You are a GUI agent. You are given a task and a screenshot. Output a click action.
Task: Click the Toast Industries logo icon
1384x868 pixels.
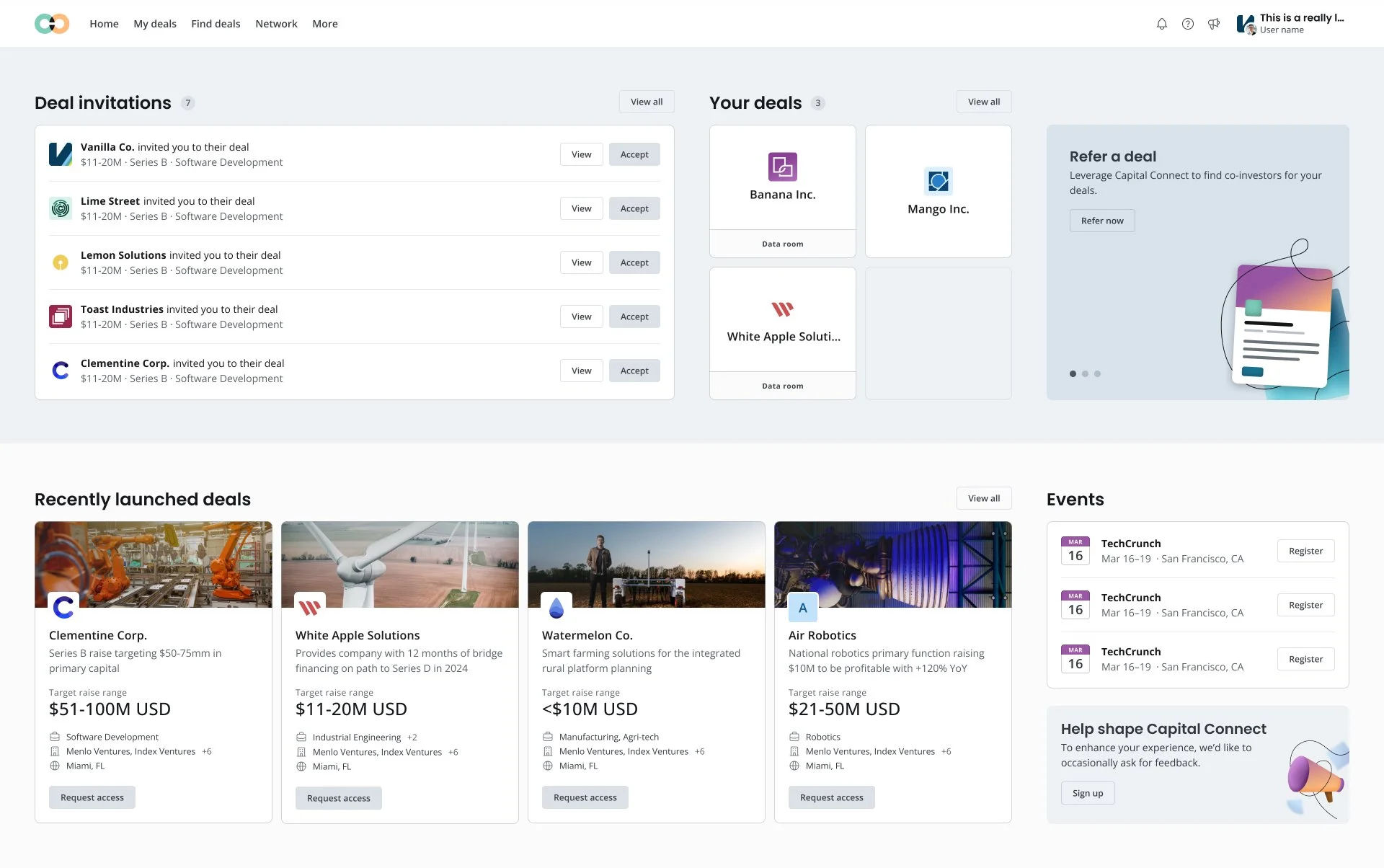[61, 316]
